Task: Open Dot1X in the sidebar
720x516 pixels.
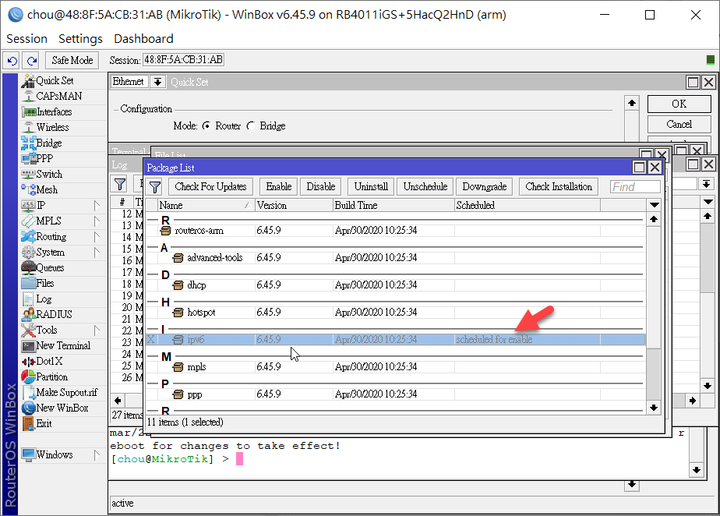Action: (x=49, y=362)
